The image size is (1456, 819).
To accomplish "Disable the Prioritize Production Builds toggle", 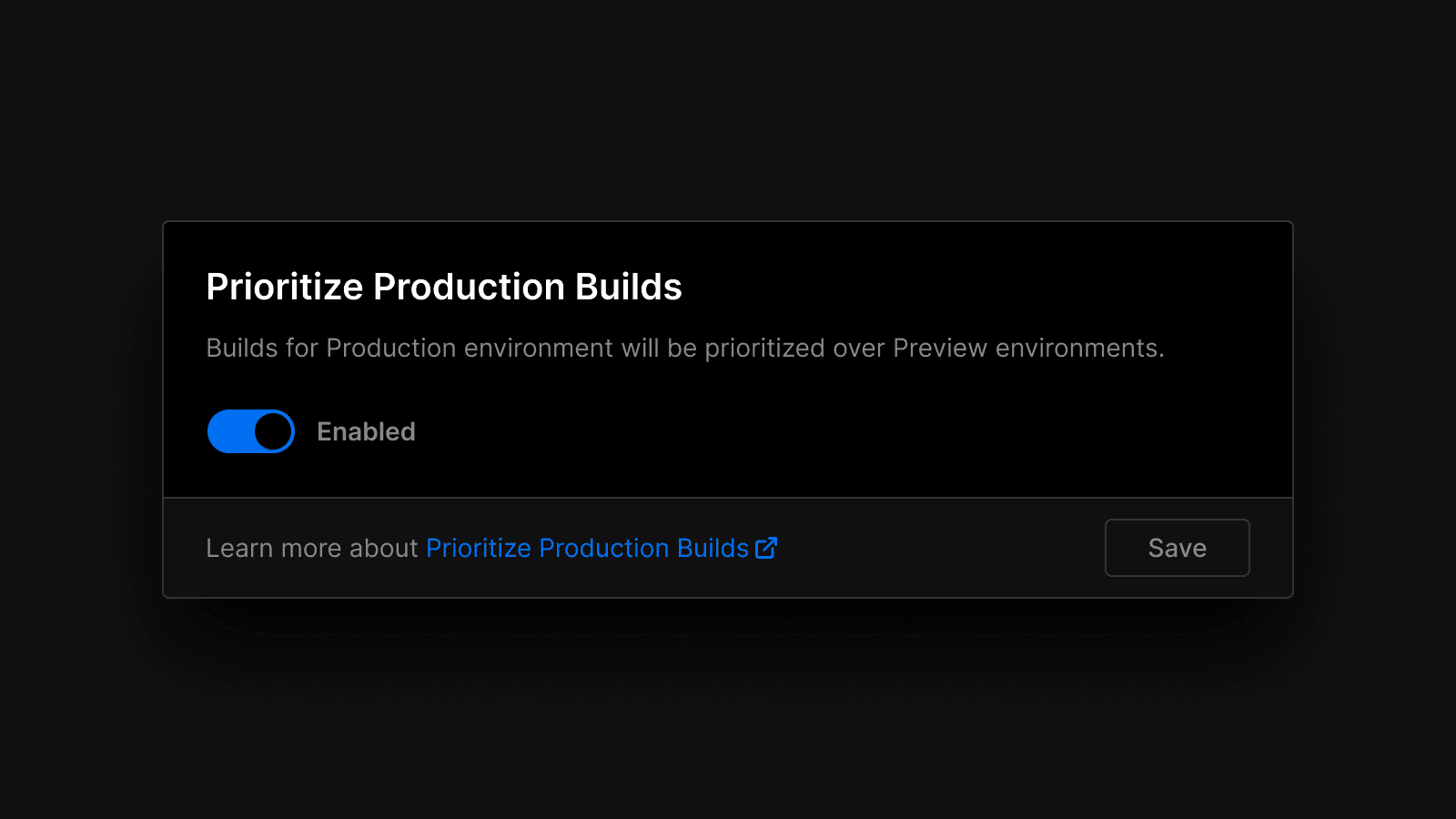I will coord(251,431).
